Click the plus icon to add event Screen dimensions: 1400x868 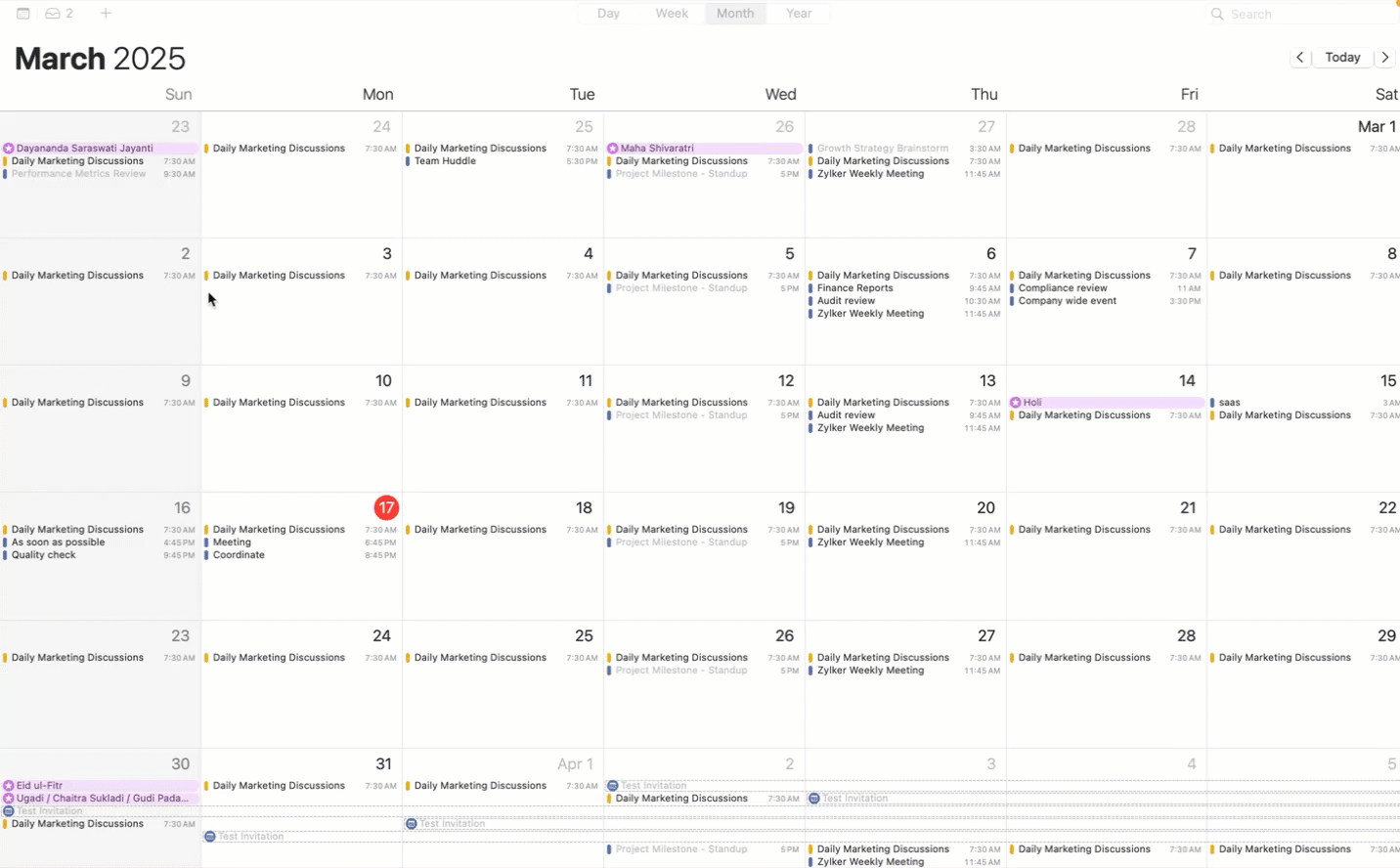click(106, 14)
